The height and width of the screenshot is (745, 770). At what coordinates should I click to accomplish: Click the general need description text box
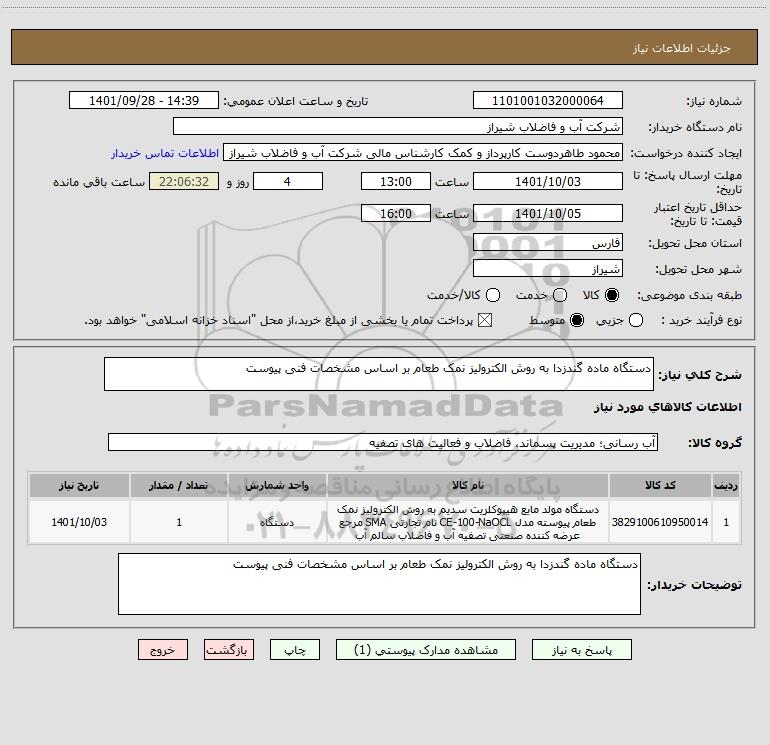pyautogui.click(x=379, y=374)
